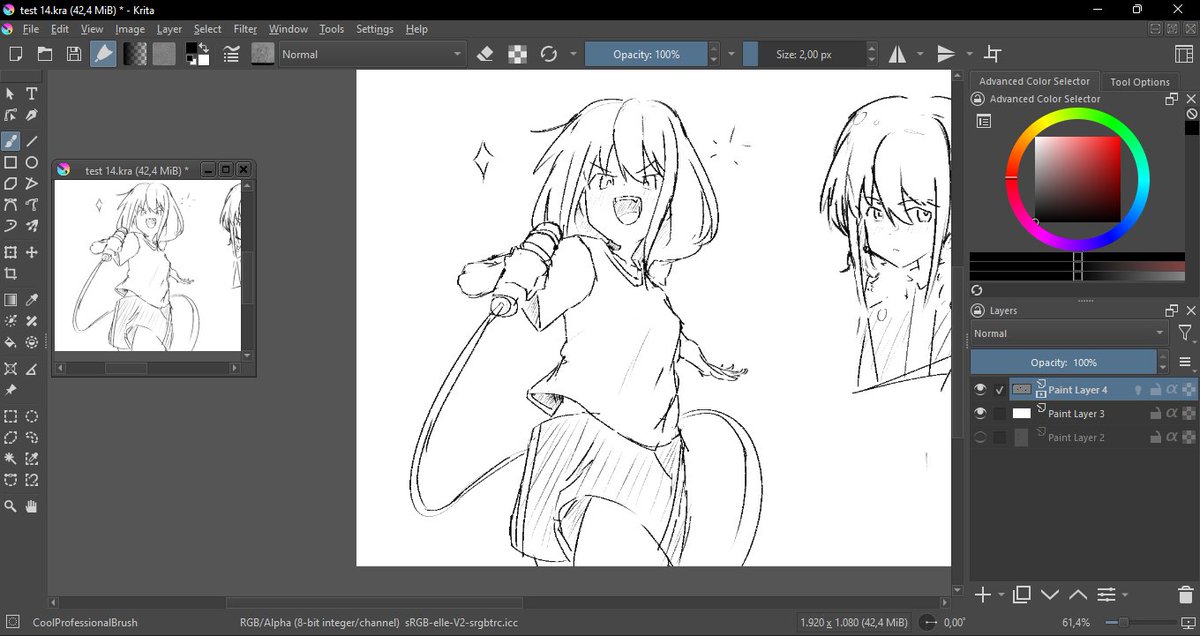
Task: Select the Calligraphy tool
Action: click(32, 115)
